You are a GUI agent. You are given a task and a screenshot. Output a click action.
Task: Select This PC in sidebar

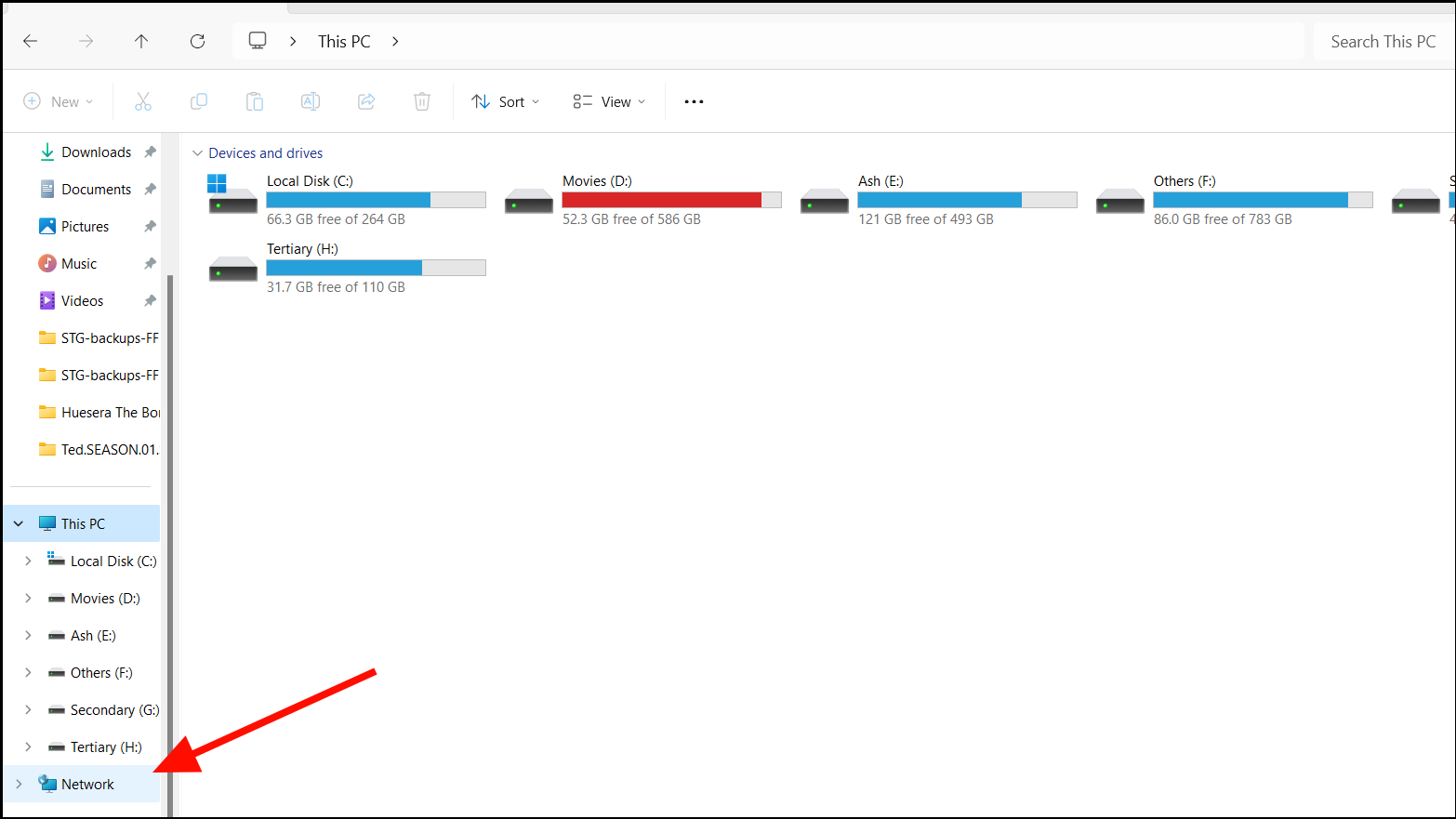(83, 523)
